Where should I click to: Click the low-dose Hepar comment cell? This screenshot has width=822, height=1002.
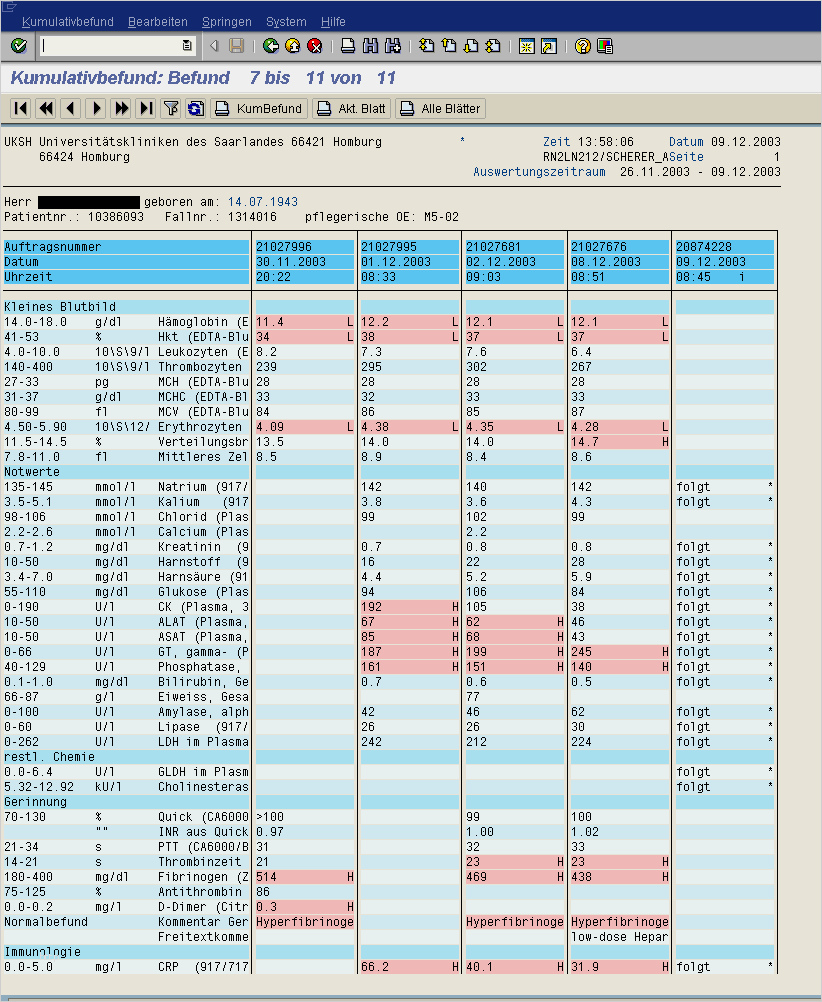point(619,937)
